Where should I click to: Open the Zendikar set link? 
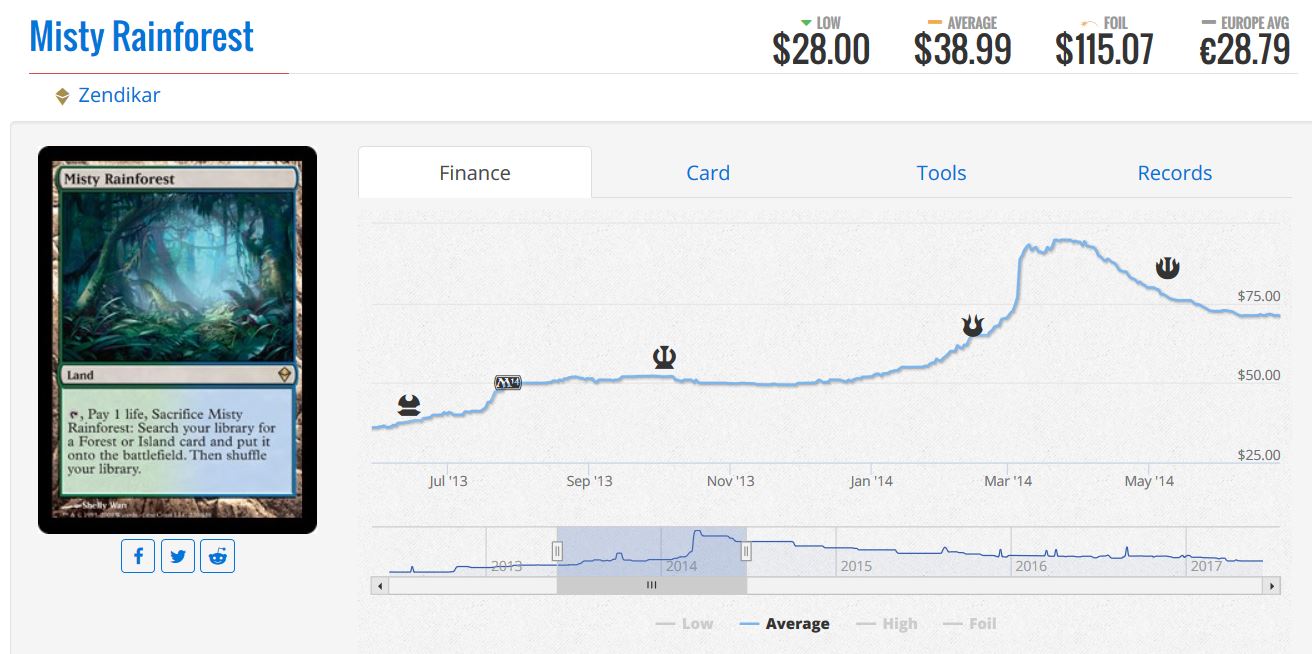pyautogui.click(x=119, y=96)
